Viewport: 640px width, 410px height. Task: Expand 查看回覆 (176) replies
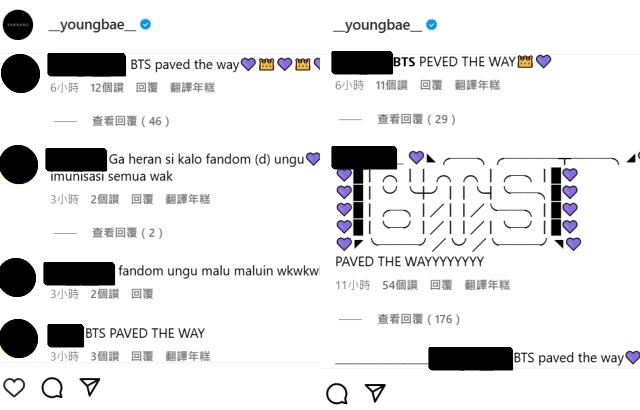pyautogui.click(x=418, y=319)
